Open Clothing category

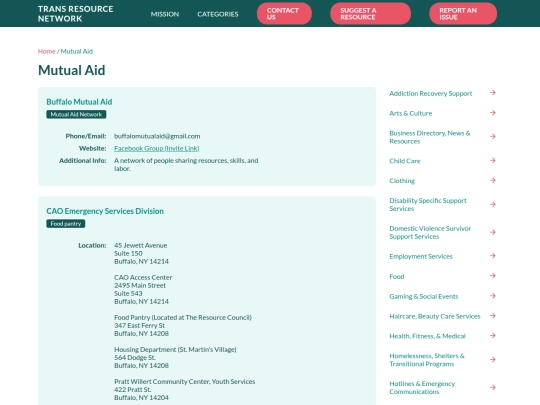coord(402,181)
